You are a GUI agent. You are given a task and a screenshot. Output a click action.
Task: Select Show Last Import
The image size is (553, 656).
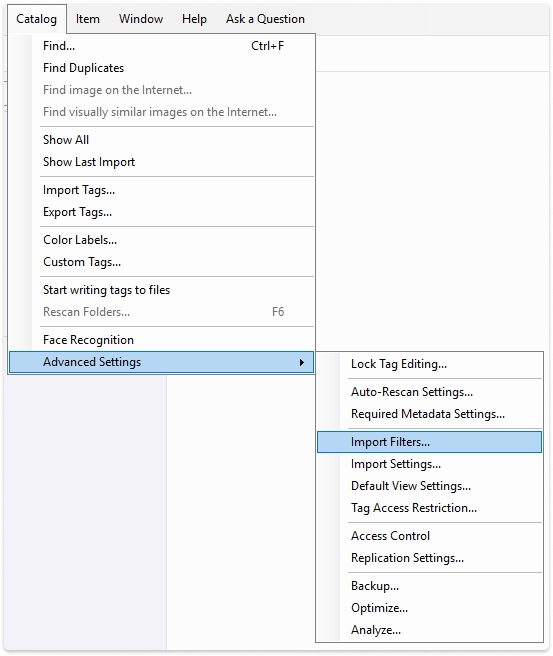[x=161, y=162]
